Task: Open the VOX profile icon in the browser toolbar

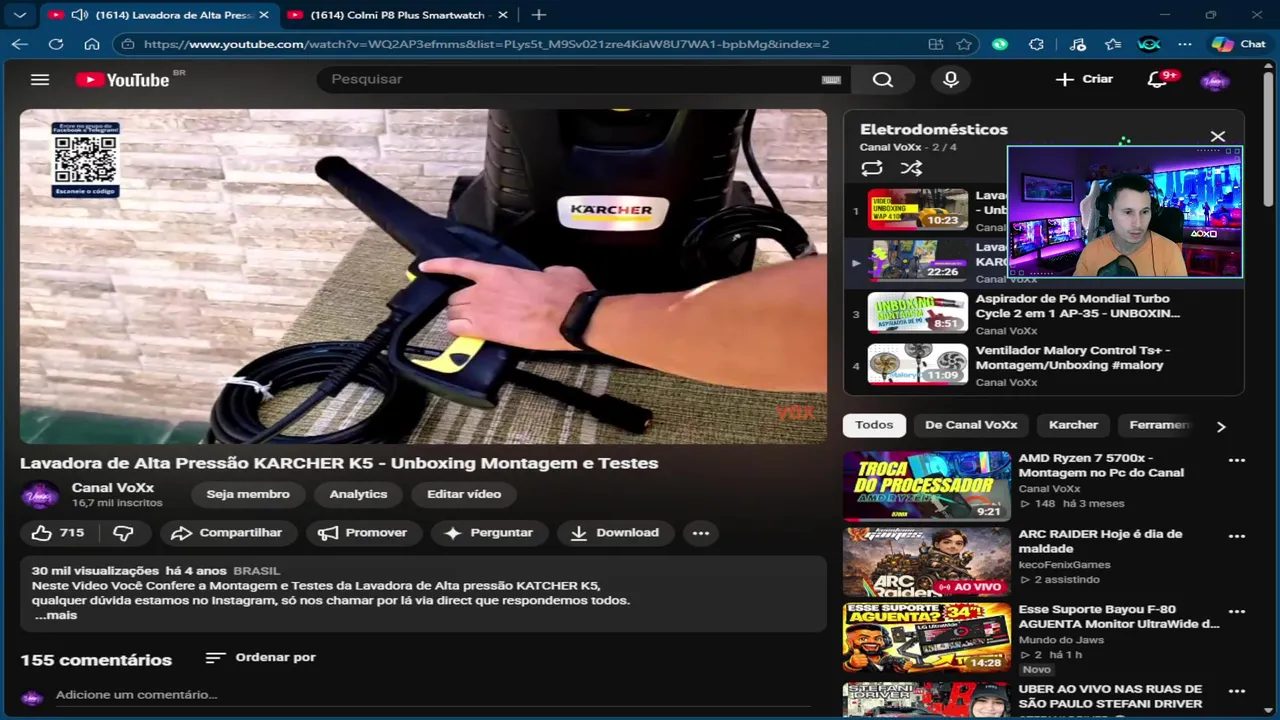Action: tap(1149, 44)
